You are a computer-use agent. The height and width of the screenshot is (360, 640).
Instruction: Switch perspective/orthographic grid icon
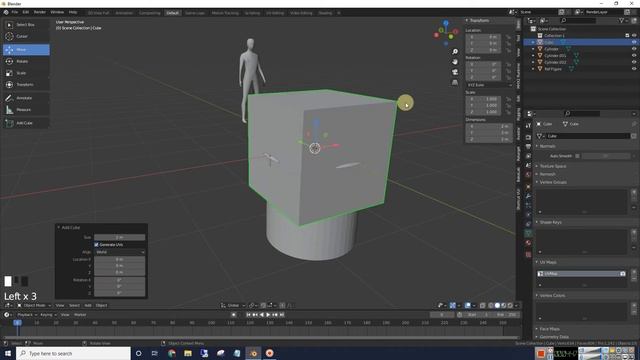[455, 82]
